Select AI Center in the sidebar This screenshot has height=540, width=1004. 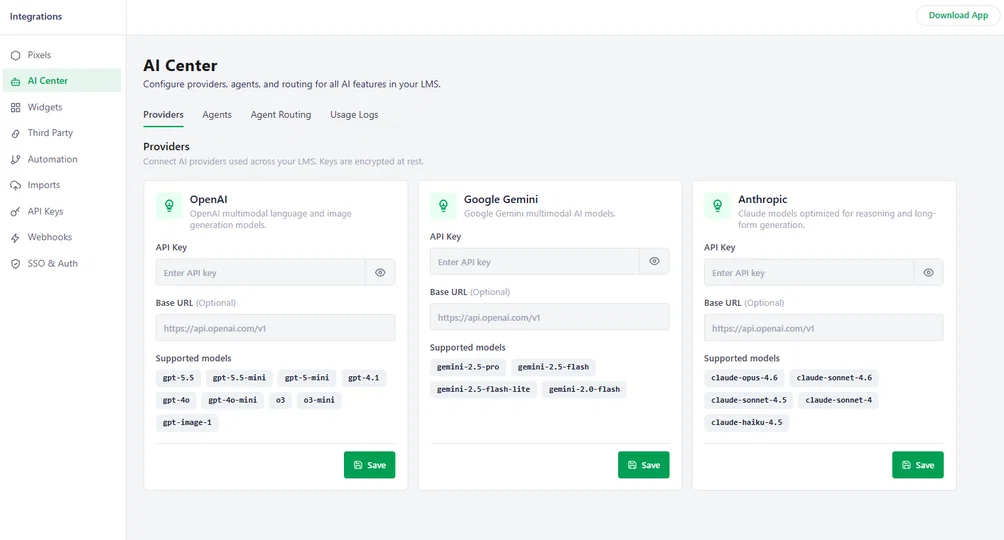point(61,81)
